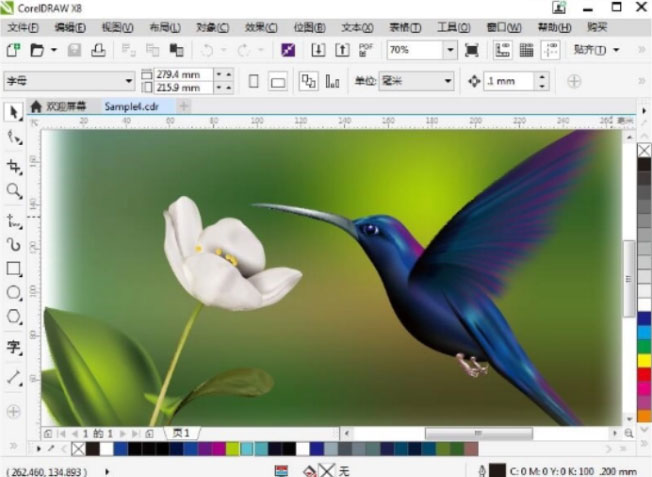Click the Publish to PDF icon

[366, 50]
